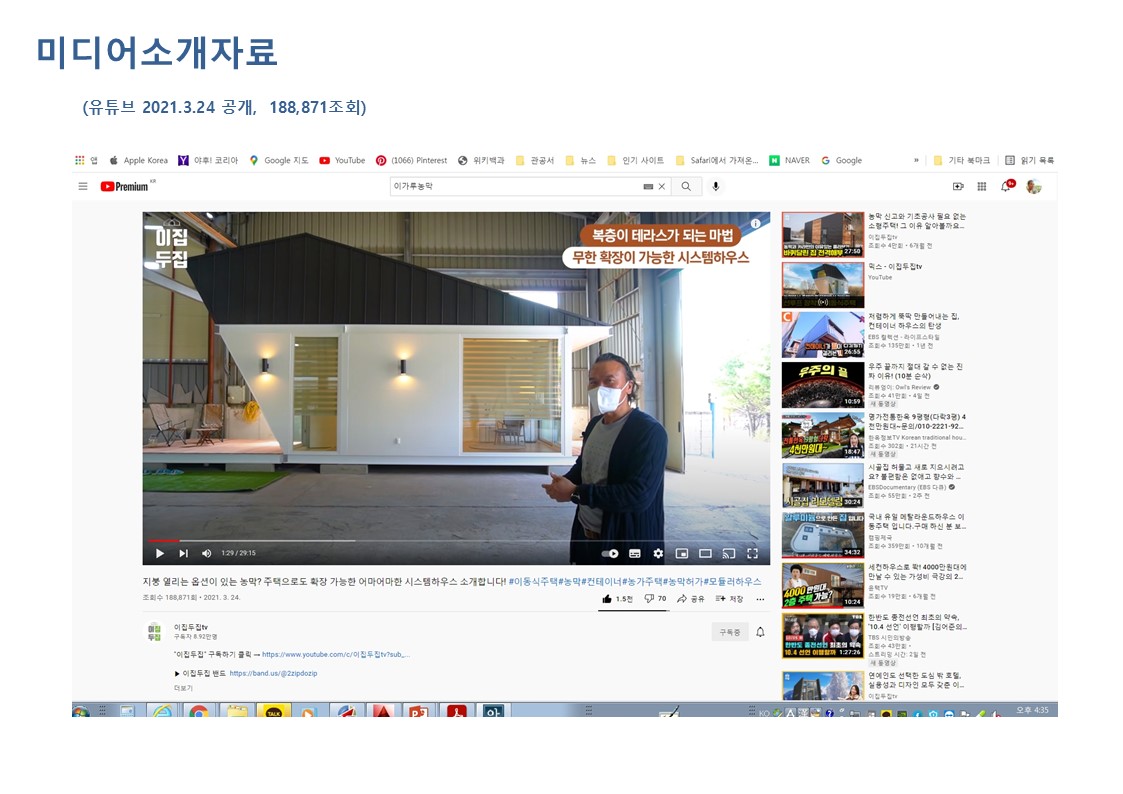Screen dimensions: 1123x794
Task: Open KakaoTalk from the Windows taskbar
Action: point(271,711)
